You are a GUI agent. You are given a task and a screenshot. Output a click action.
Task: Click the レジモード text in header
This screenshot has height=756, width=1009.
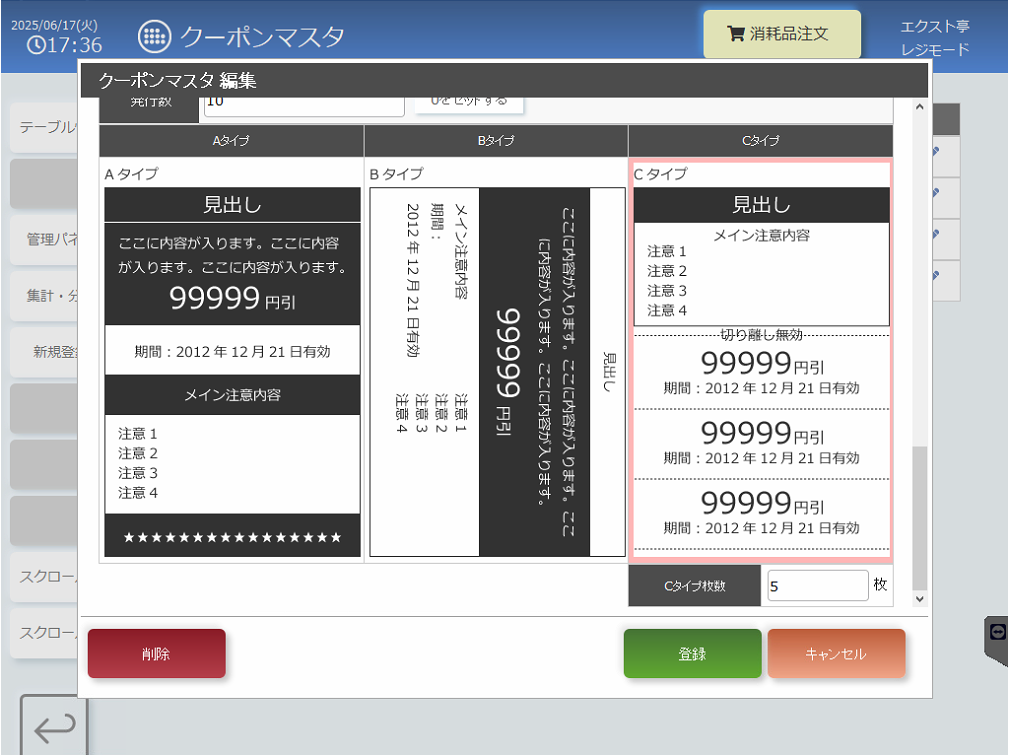tap(934, 50)
